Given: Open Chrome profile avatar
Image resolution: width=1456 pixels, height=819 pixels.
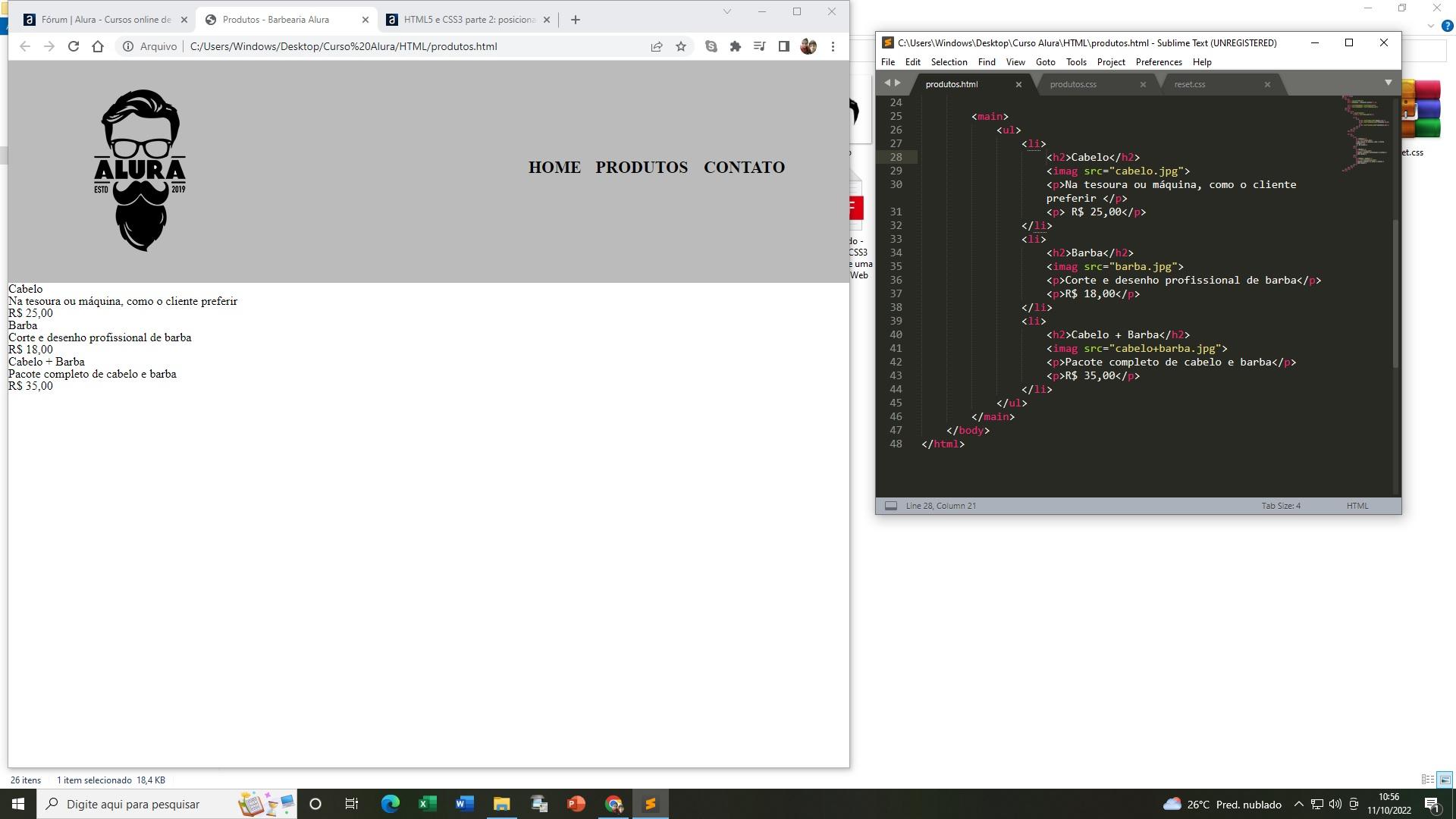Looking at the screenshot, I should 808,46.
